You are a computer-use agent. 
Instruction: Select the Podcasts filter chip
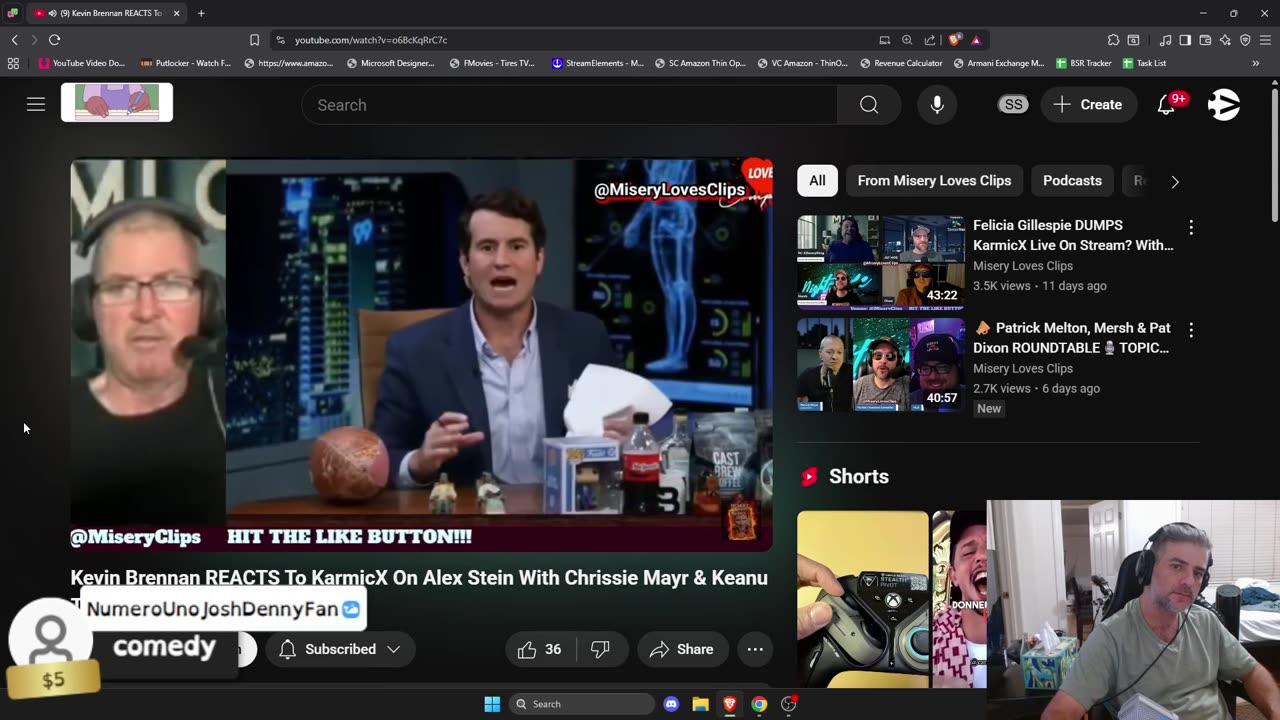[x=1072, y=181]
